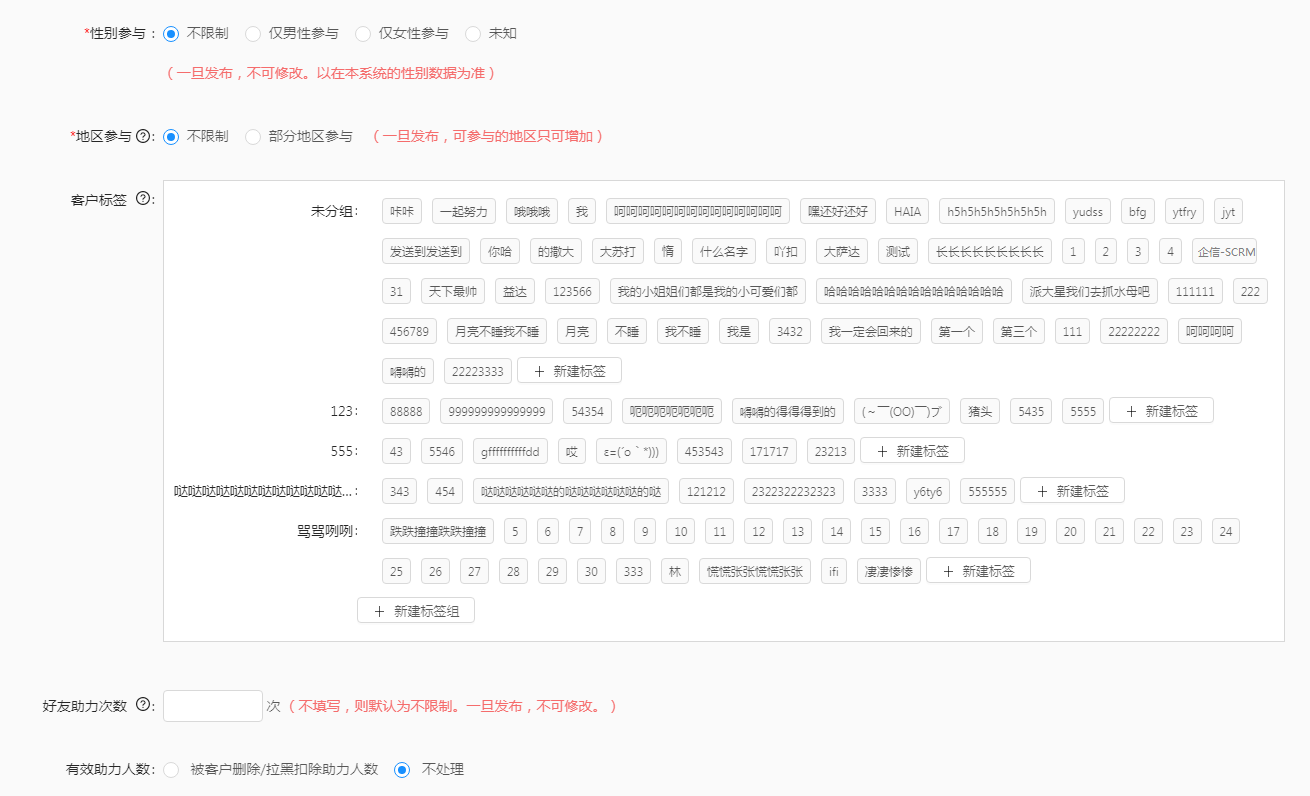Select the 跌跌撞撞跌跌撞撞 tag
This screenshot has width=1310, height=796.
[x=438, y=531]
